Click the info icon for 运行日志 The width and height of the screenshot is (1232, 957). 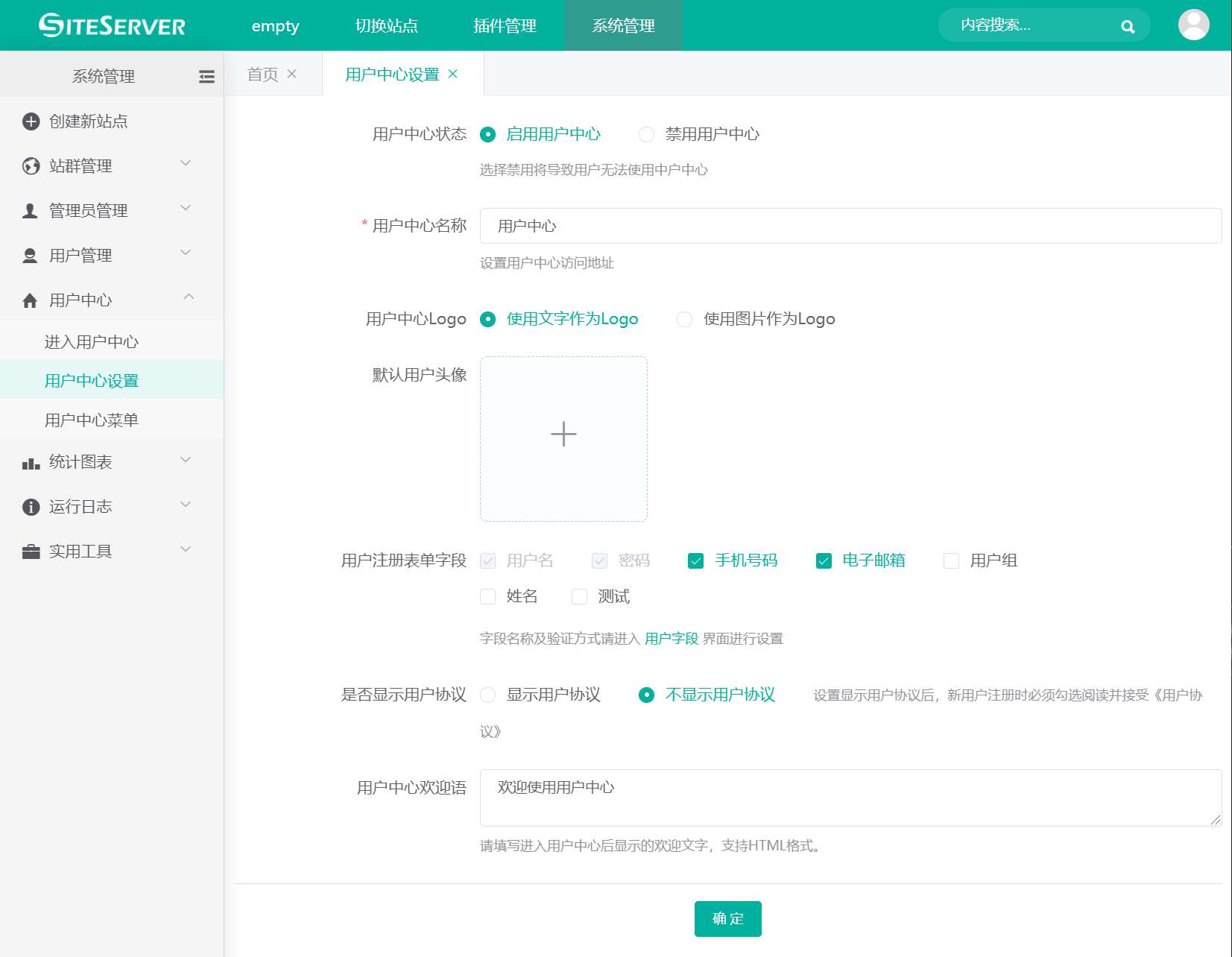coord(31,508)
